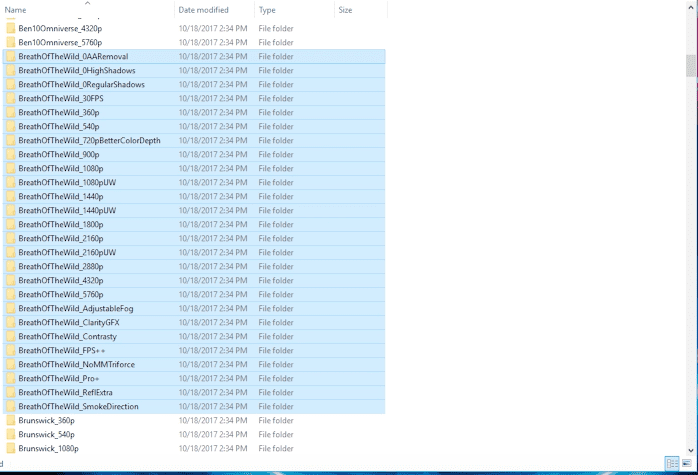Click the BreathOfTheWild_0AARemoval folder icon
Screen dimensions: 698x475
pyautogui.click(x=10, y=57)
